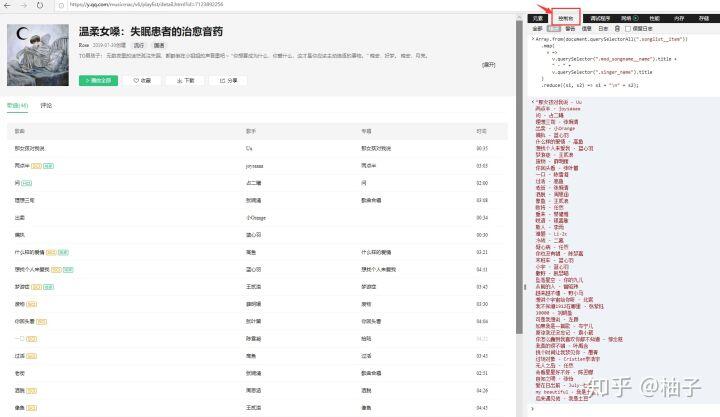Viewport: 720px width, 417px height.
Task: Collapse console output with < arrow
Action: point(533,101)
